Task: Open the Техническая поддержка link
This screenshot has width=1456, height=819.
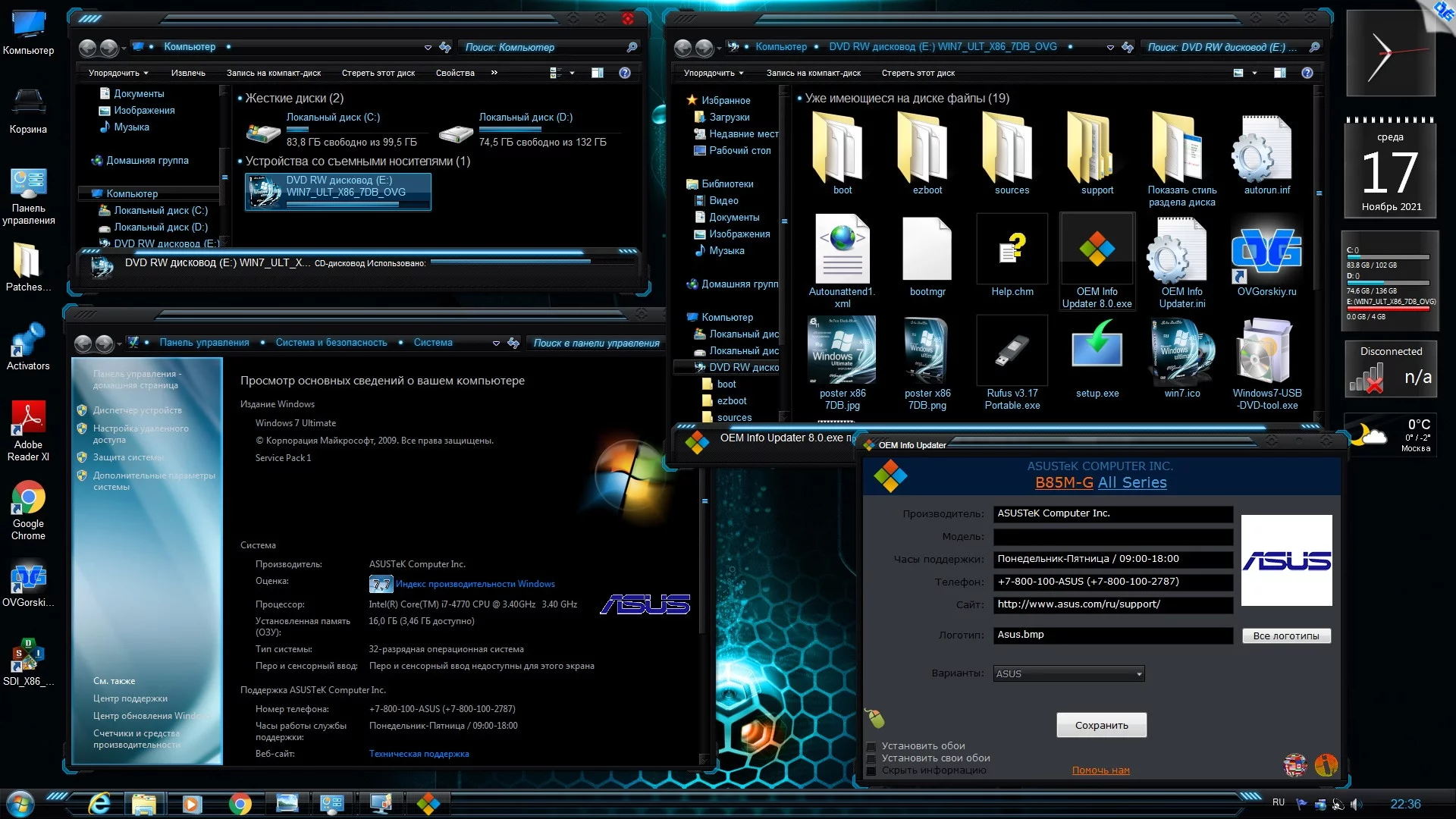Action: pyautogui.click(x=419, y=754)
